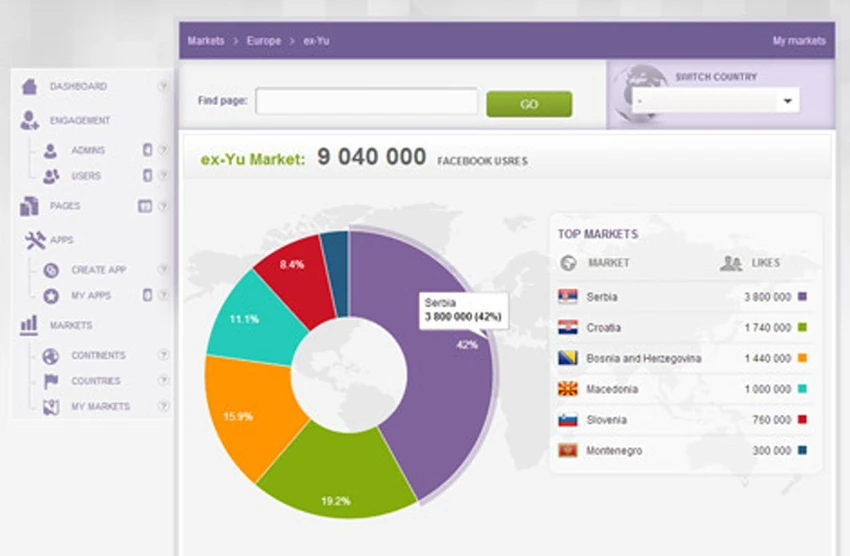Open My Markets map icon
850x556 pixels.
tap(51, 406)
